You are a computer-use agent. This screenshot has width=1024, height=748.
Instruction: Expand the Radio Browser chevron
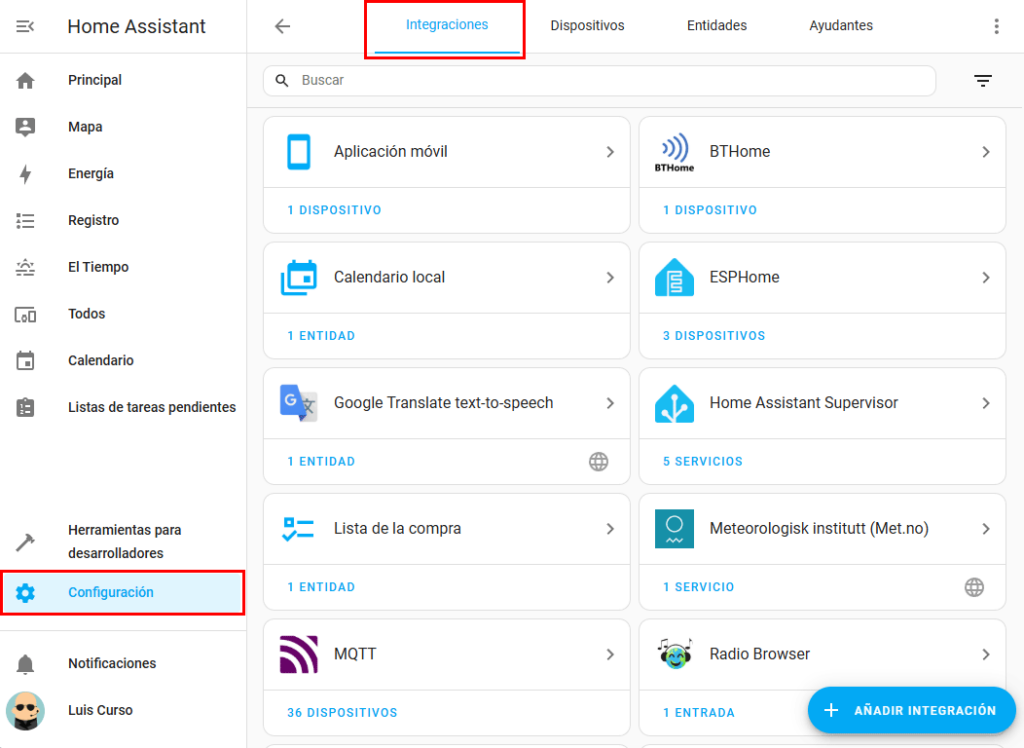pos(985,654)
